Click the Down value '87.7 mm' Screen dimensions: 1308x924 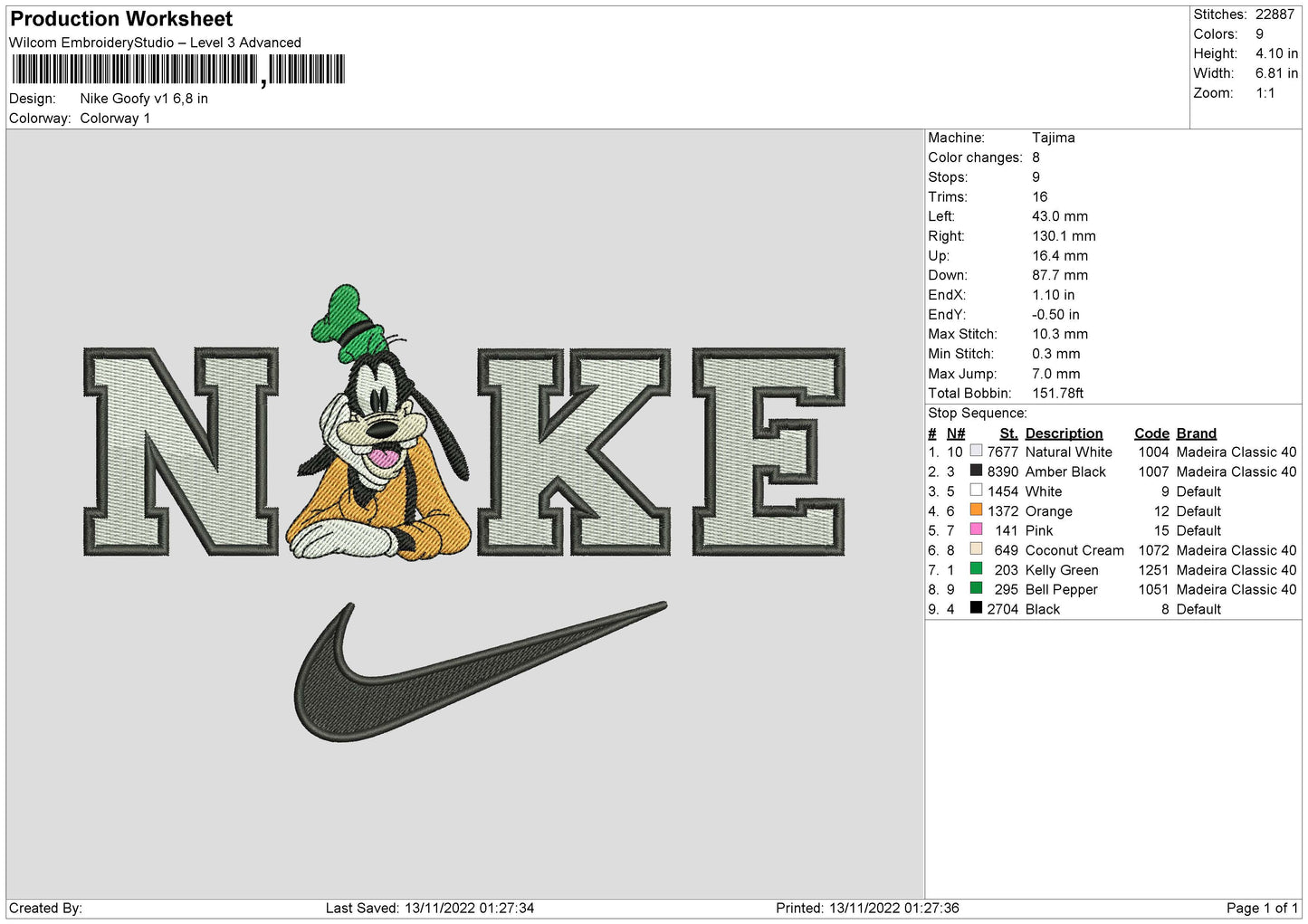(1060, 275)
